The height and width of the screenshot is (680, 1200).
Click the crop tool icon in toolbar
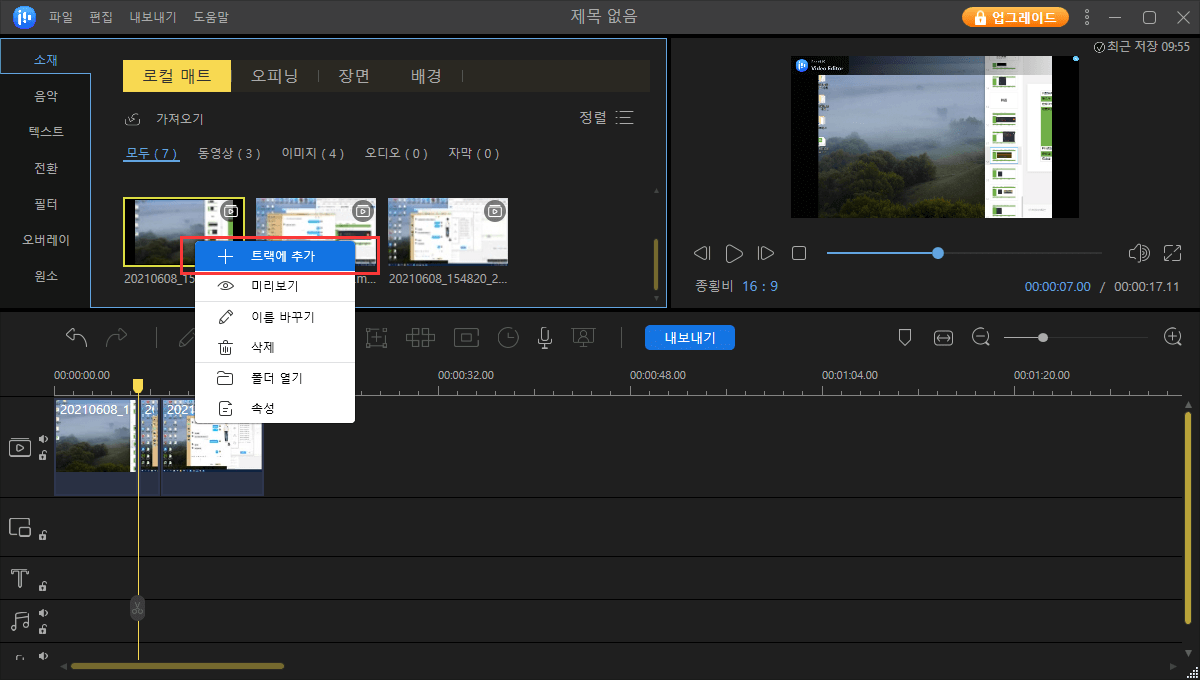coord(377,337)
